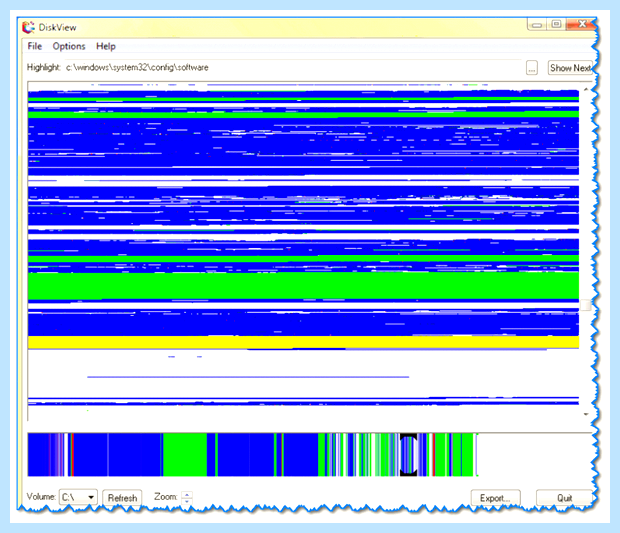Click the Refresh button

pos(122,498)
